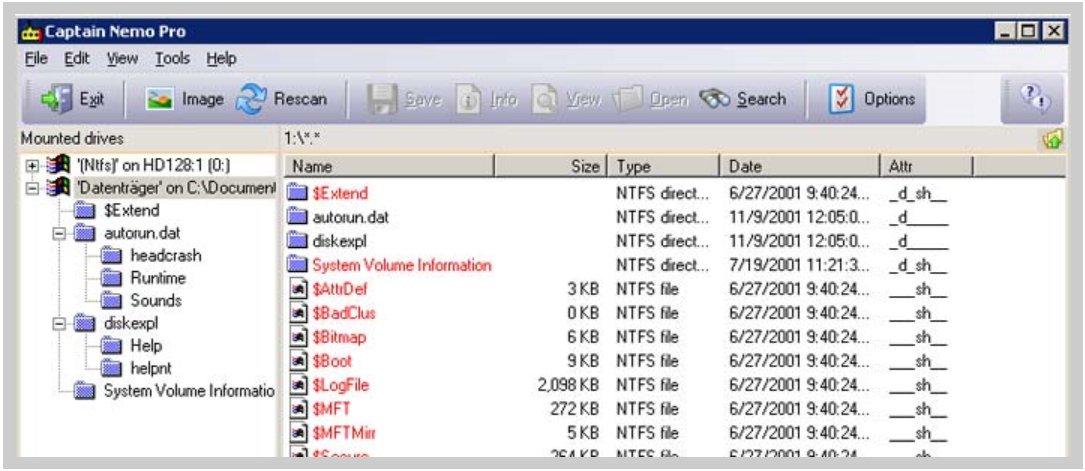Open the View menu
The height and width of the screenshot is (471, 1085).
122,59
